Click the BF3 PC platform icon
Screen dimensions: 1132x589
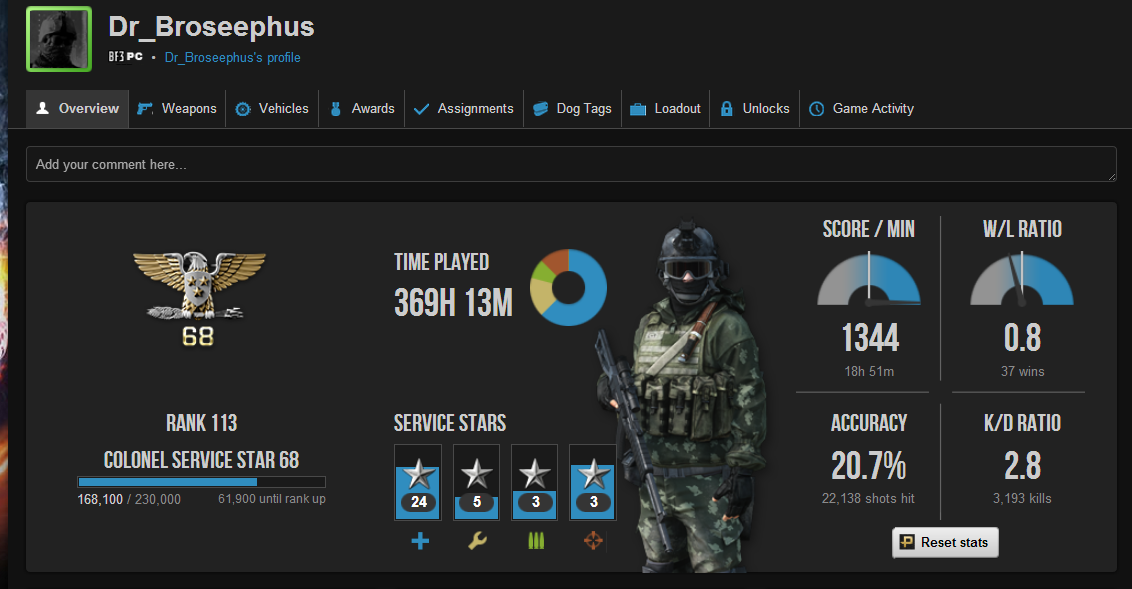pyautogui.click(x=126, y=56)
